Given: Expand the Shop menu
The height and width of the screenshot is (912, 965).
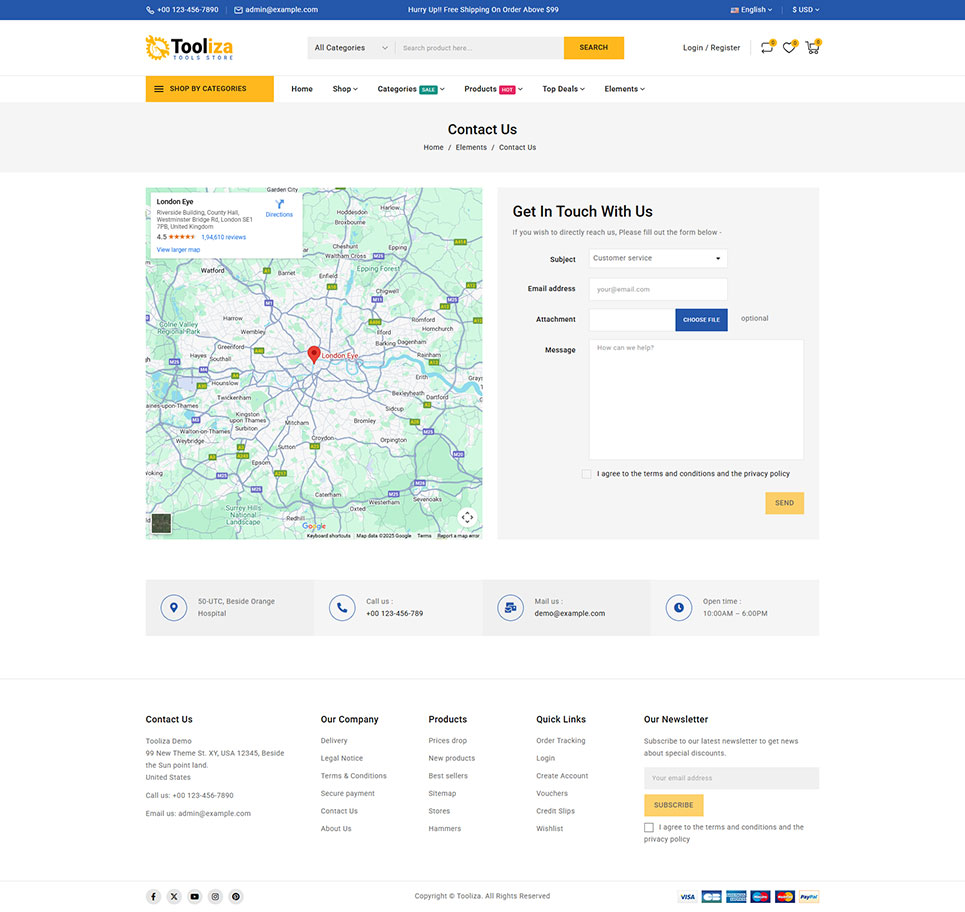Looking at the screenshot, I should click(x=345, y=89).
